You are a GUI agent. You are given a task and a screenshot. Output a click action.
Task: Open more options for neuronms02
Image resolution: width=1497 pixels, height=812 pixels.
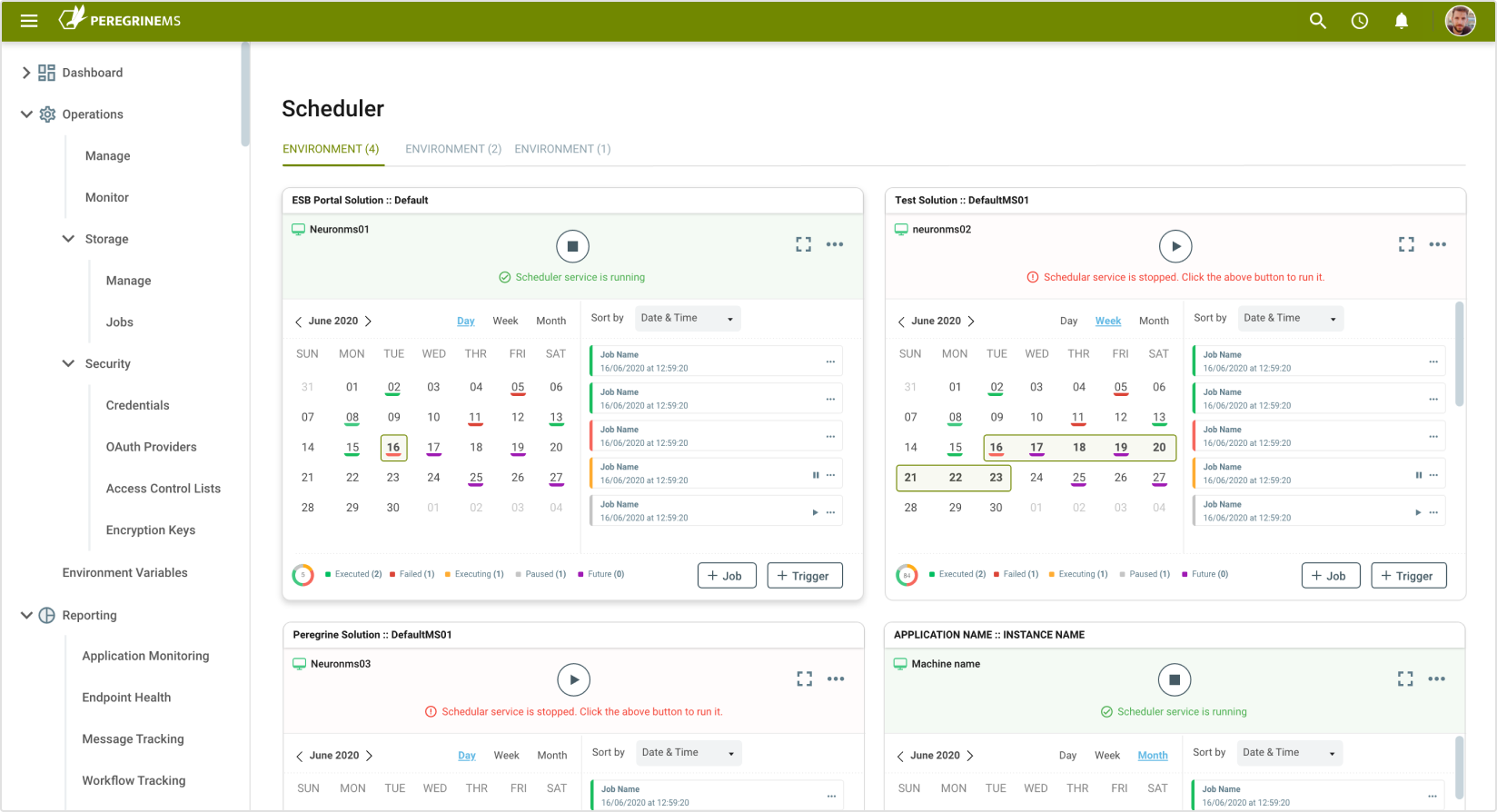(1438, 244)
